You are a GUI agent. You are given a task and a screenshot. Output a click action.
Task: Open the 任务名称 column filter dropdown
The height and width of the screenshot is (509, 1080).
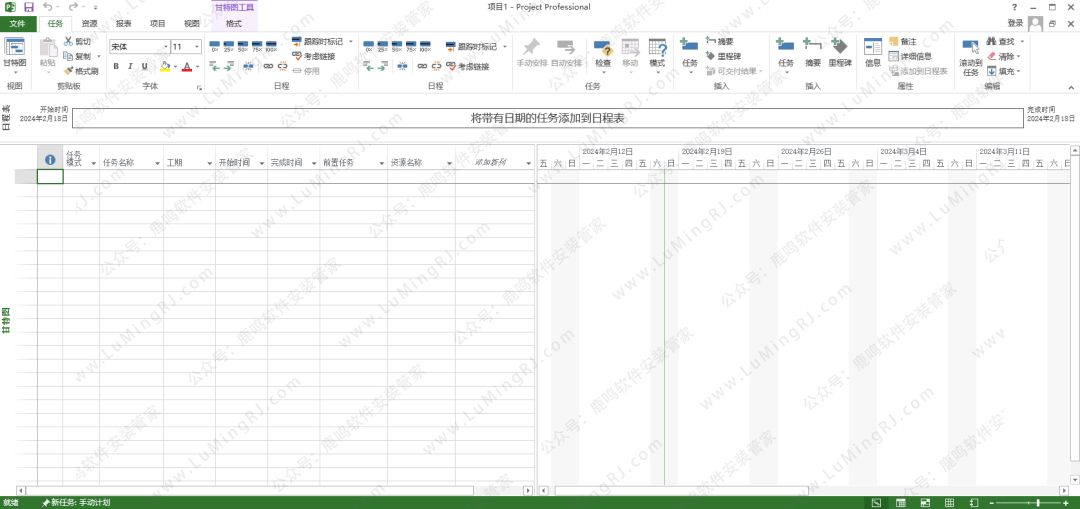[156, 163]
